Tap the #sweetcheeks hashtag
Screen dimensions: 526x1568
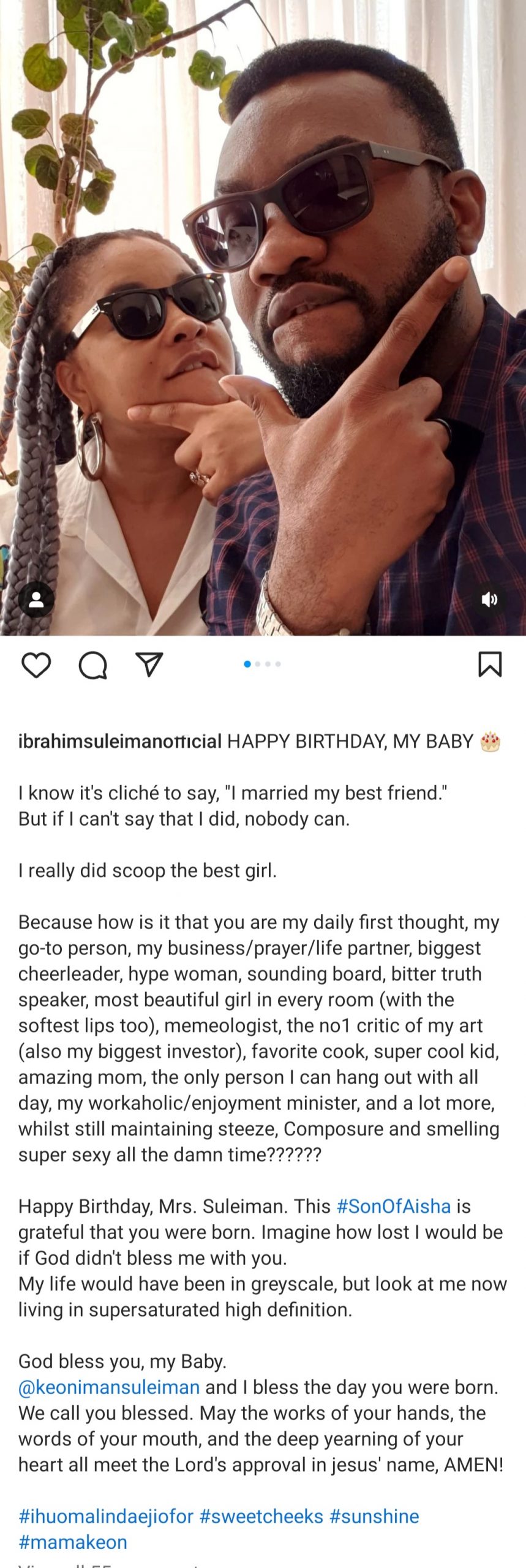click(x=261, y=1516)
